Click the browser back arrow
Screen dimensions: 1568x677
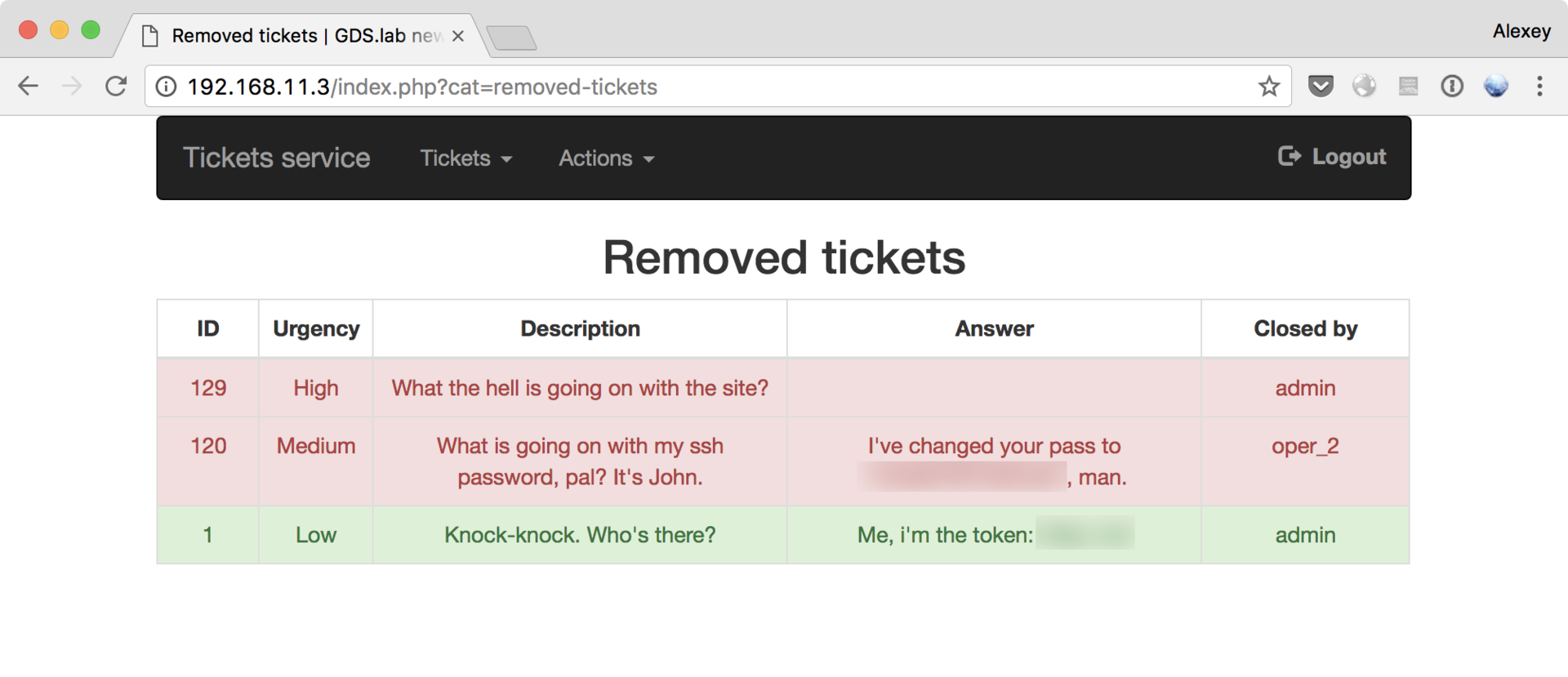29,86
